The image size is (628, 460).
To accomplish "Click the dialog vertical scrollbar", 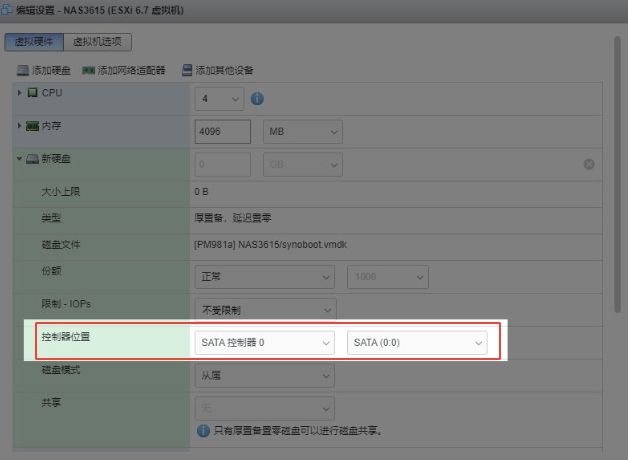I will 617,175.
